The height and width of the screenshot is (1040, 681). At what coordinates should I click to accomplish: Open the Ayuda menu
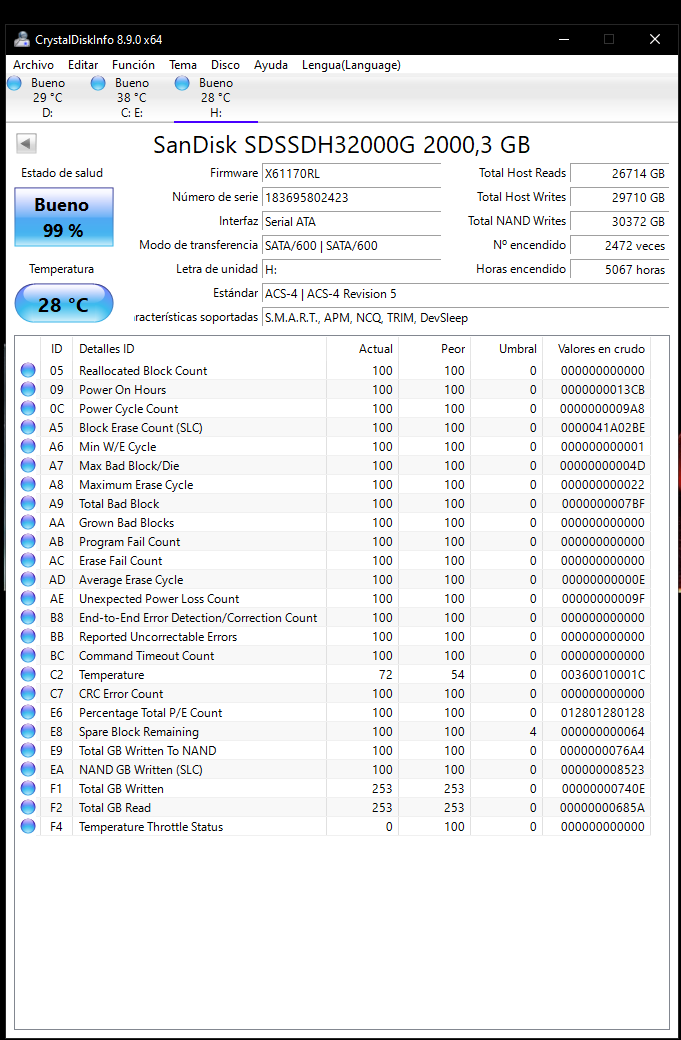coord(271,65)
